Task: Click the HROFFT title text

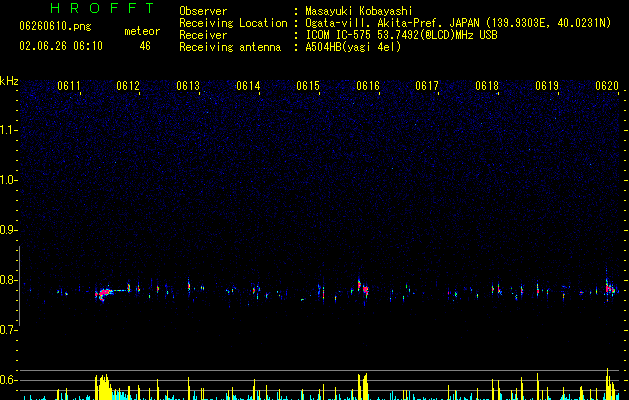Action: tap(103, 8)
